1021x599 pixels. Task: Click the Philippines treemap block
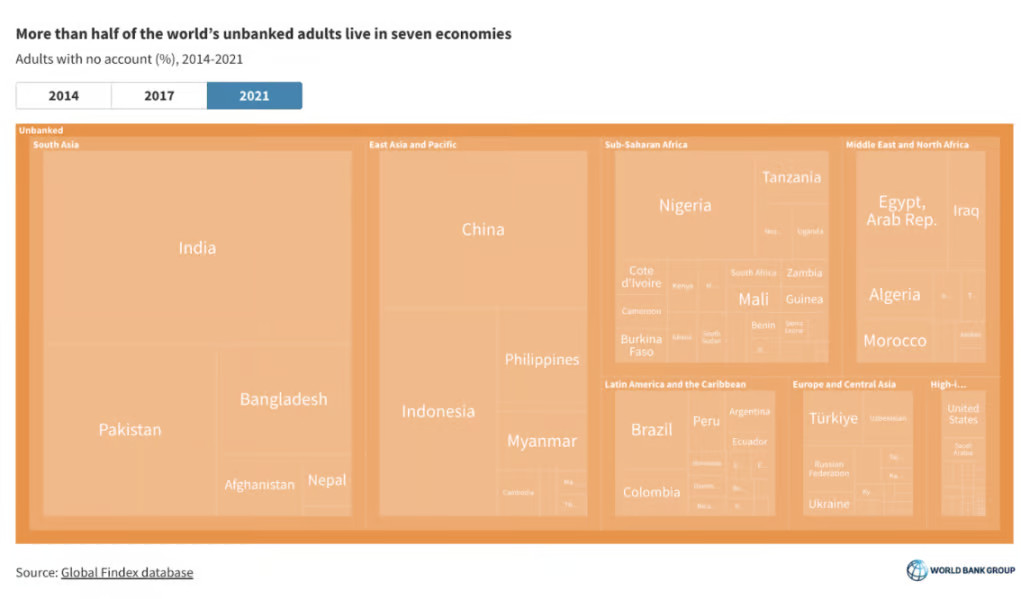(x=542, y=360)
